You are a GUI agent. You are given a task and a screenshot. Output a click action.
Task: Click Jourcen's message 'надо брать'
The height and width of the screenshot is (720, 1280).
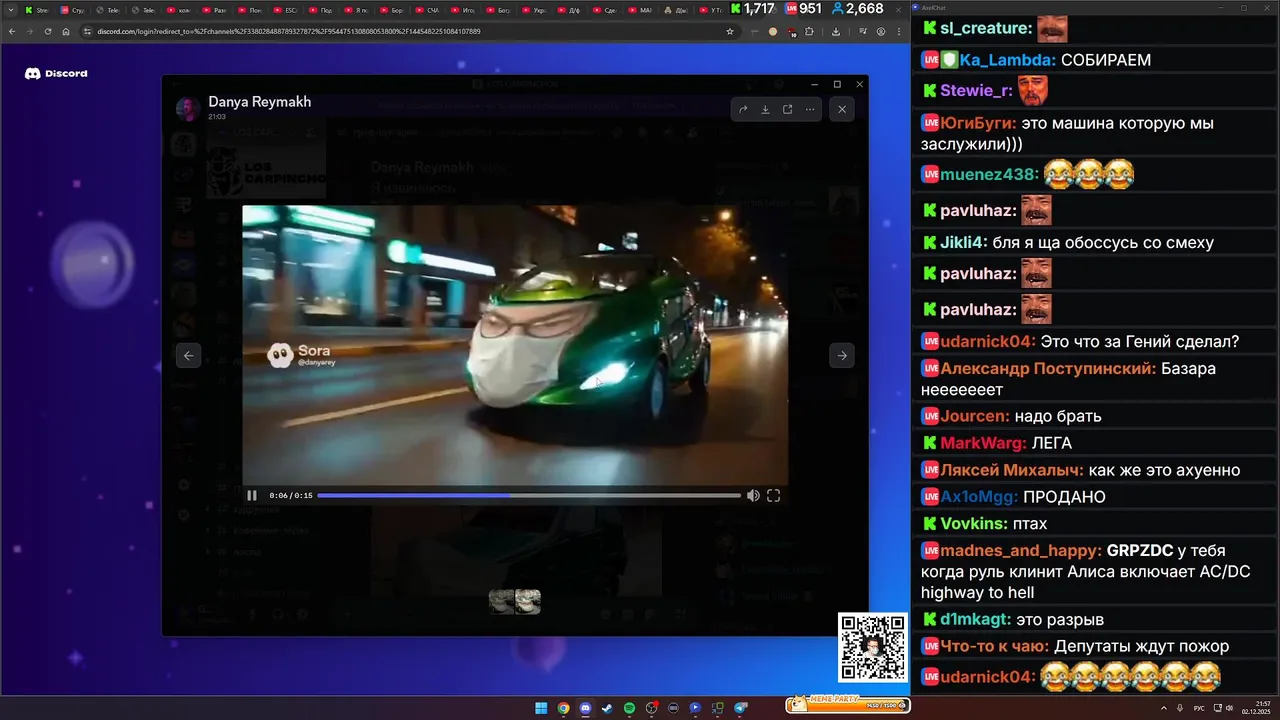(1058, 416)
